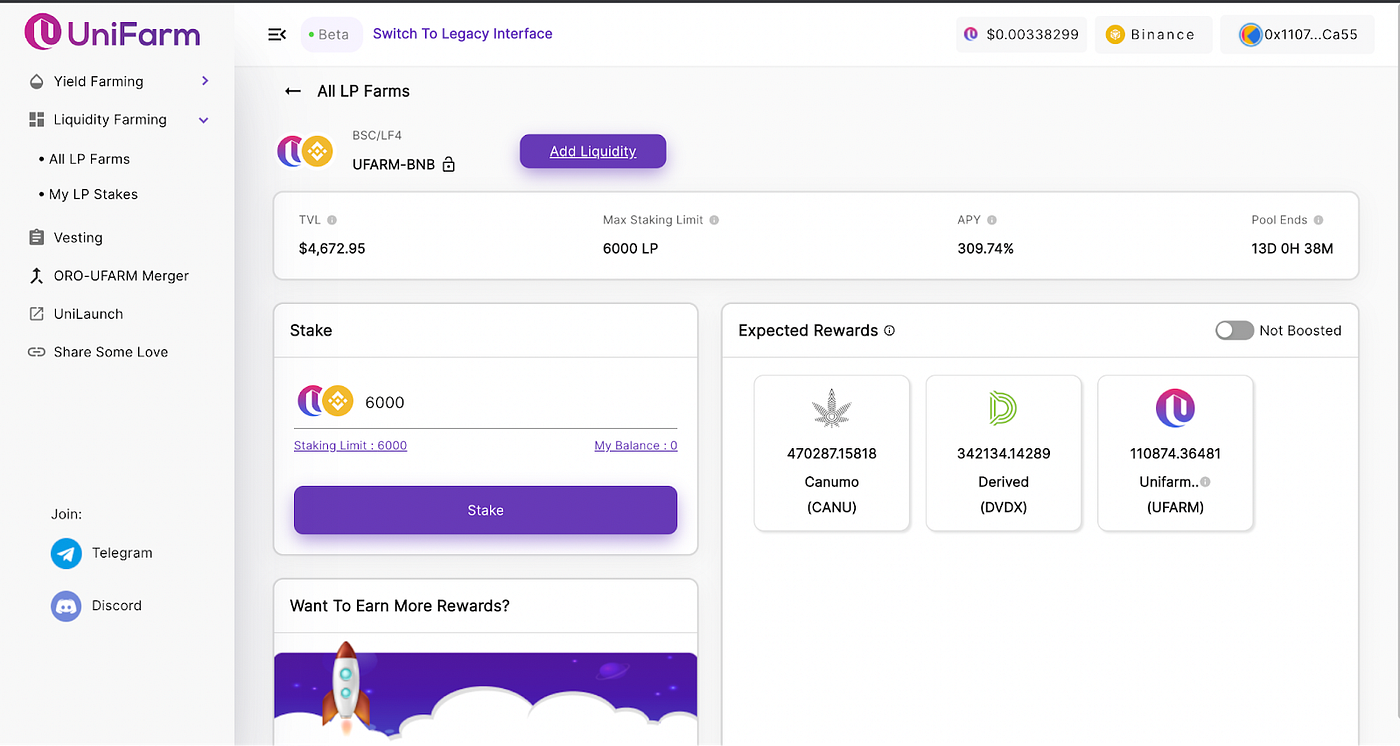Click the 6000 LP staking limit value

(x=630, y=249)
